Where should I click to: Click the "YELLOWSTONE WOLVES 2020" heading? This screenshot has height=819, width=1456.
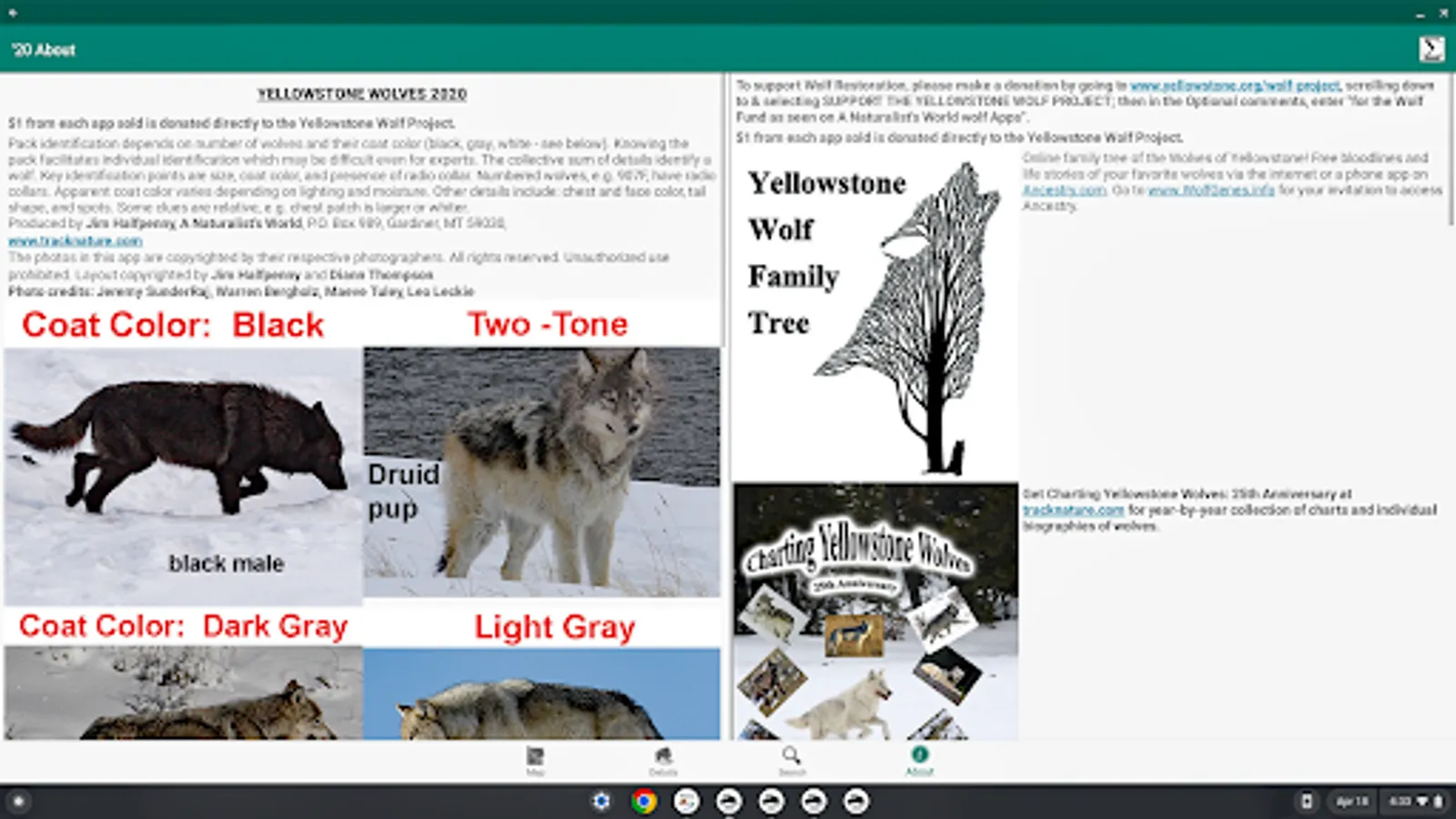pos(361,94)
